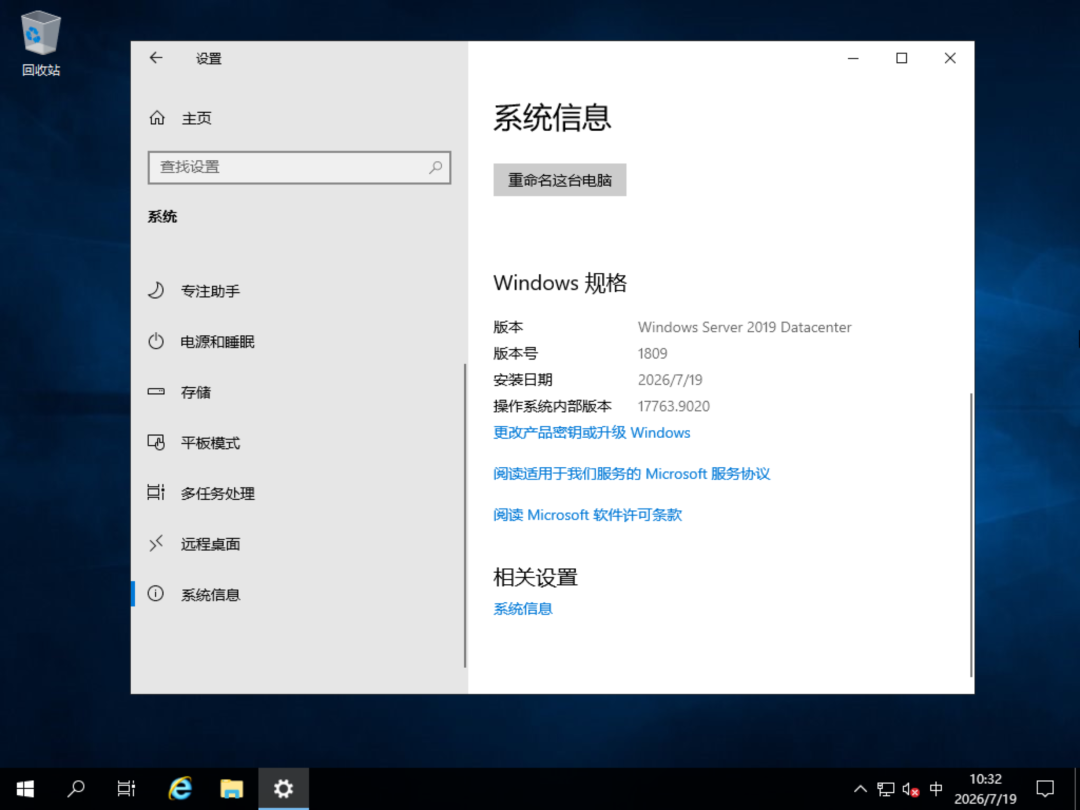Click the Settings gear taskbar button
Viewport: 1080px width, 810px height.
(283, 789)
